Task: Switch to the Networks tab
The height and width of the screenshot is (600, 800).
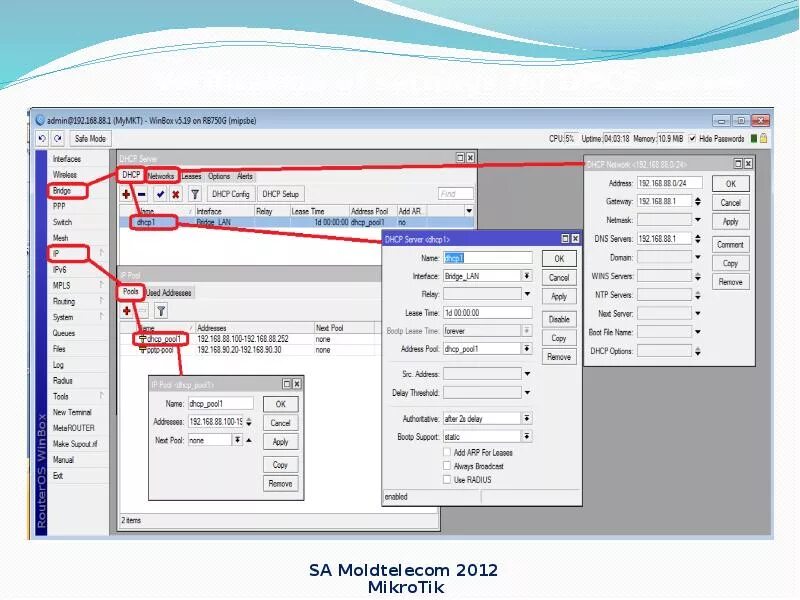Action: coord(161,176)
